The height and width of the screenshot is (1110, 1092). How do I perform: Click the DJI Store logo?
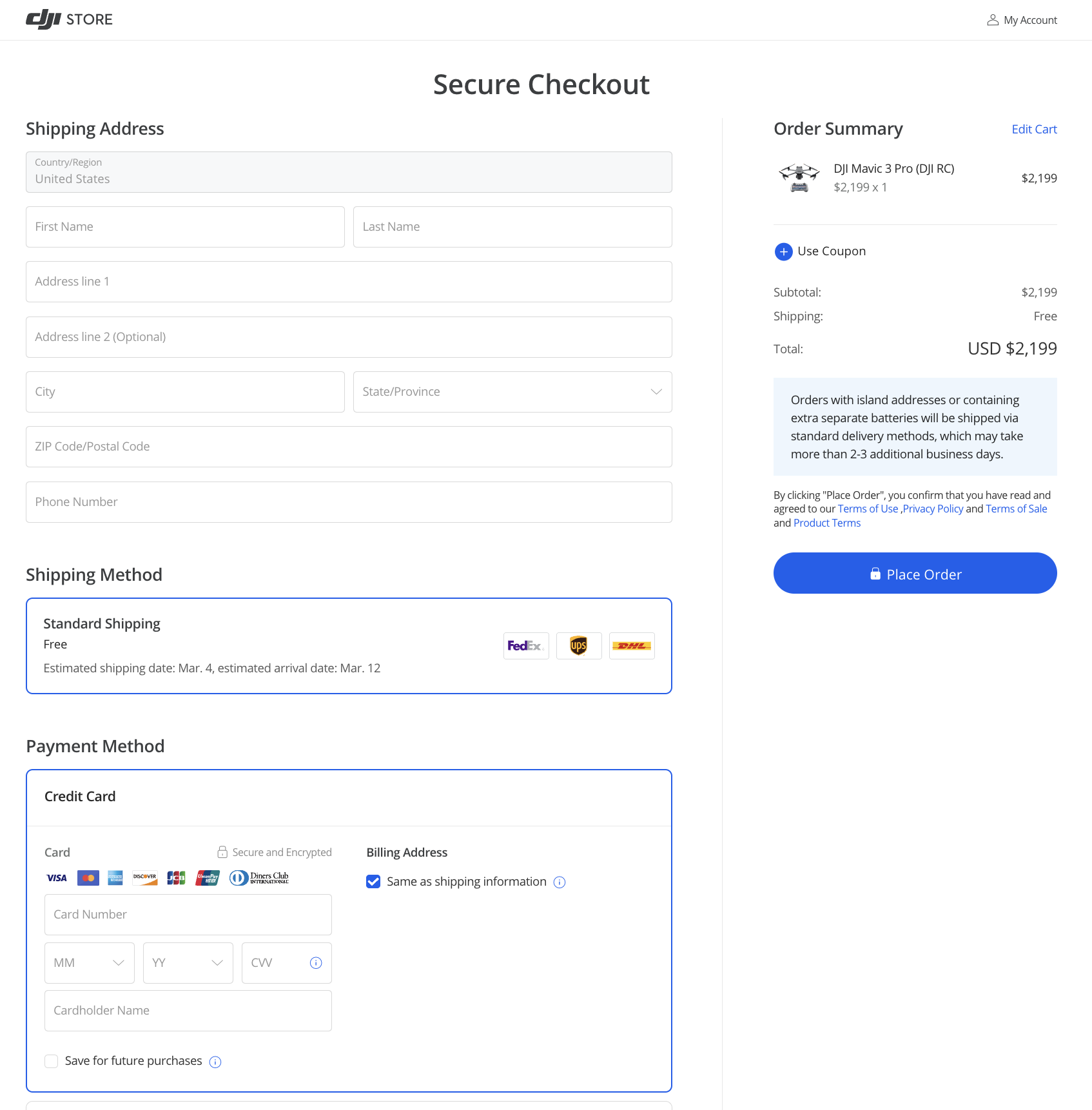[69, 19]
